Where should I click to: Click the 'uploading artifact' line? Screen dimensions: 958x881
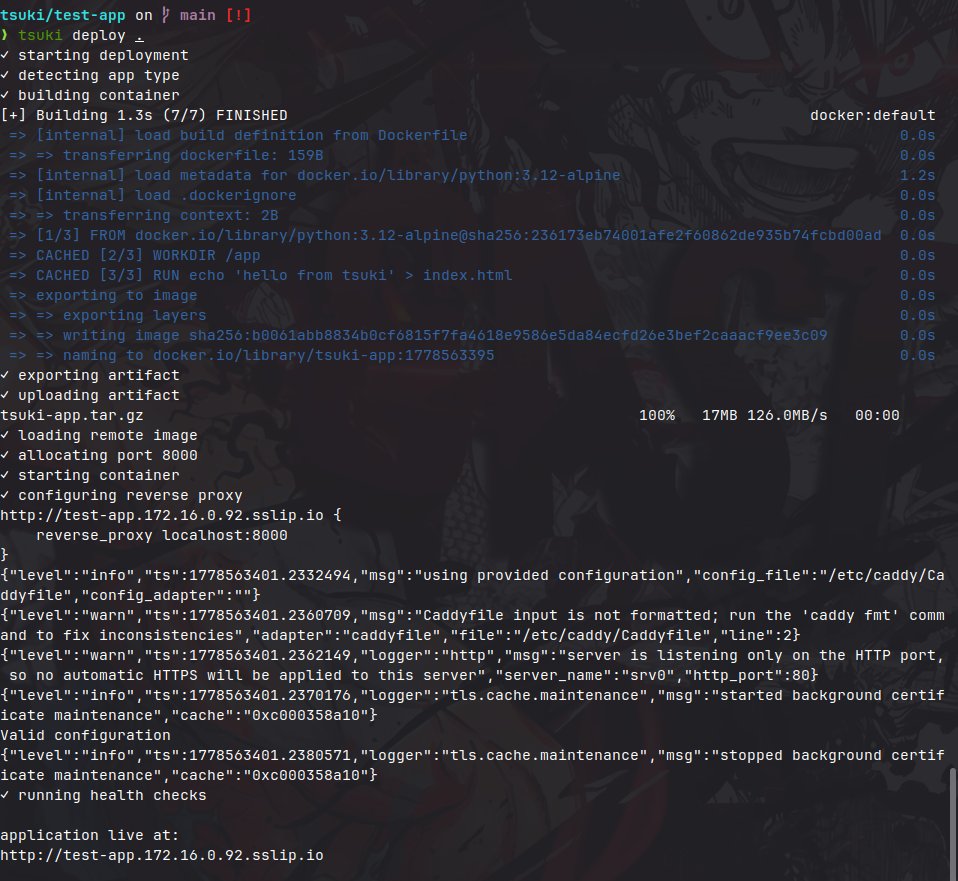[x=90, y=395]
